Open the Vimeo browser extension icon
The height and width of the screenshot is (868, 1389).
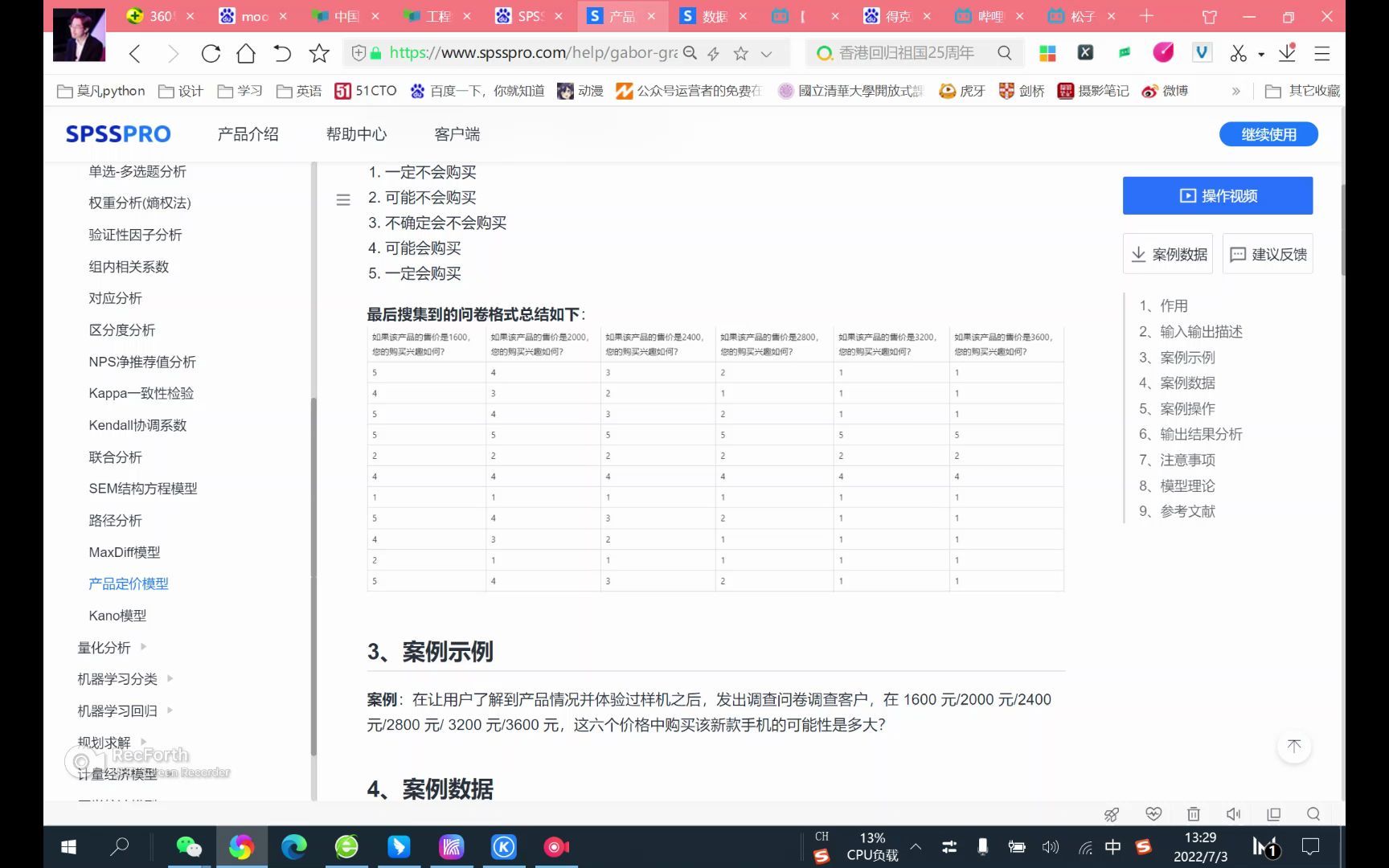[x=1201, y=52]
